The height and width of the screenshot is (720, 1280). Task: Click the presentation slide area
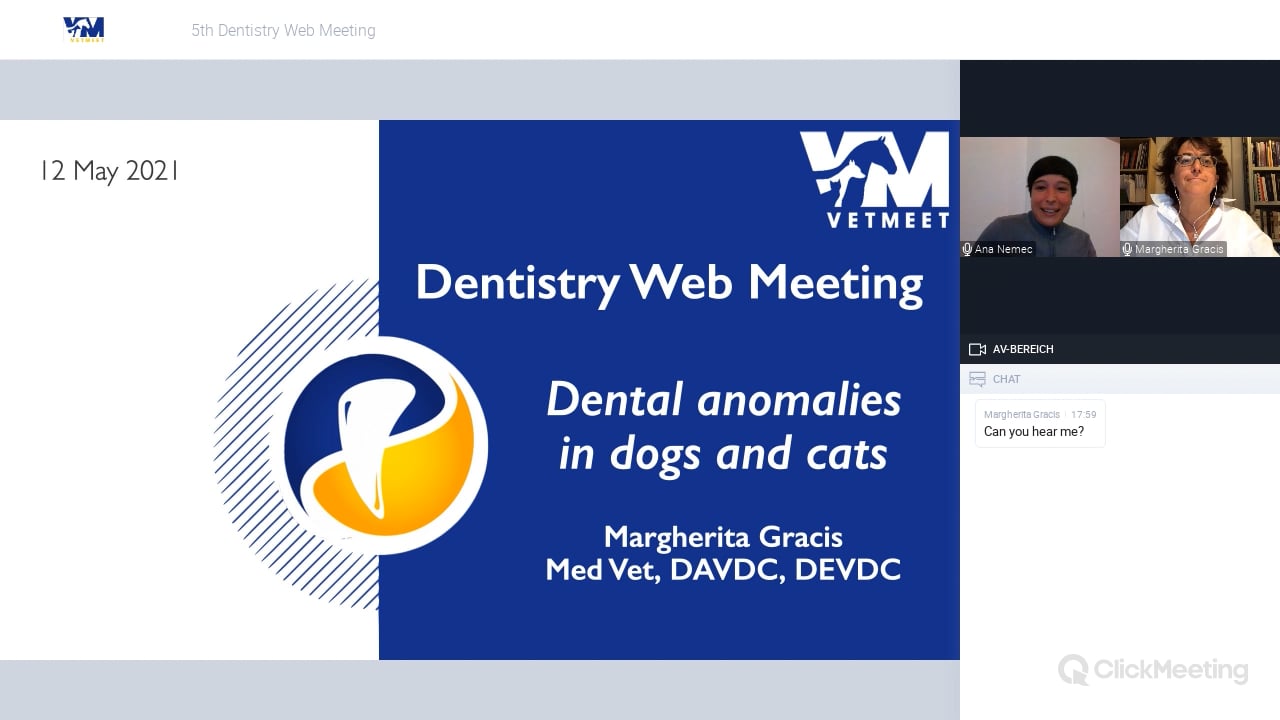click(x=480, y=390)
